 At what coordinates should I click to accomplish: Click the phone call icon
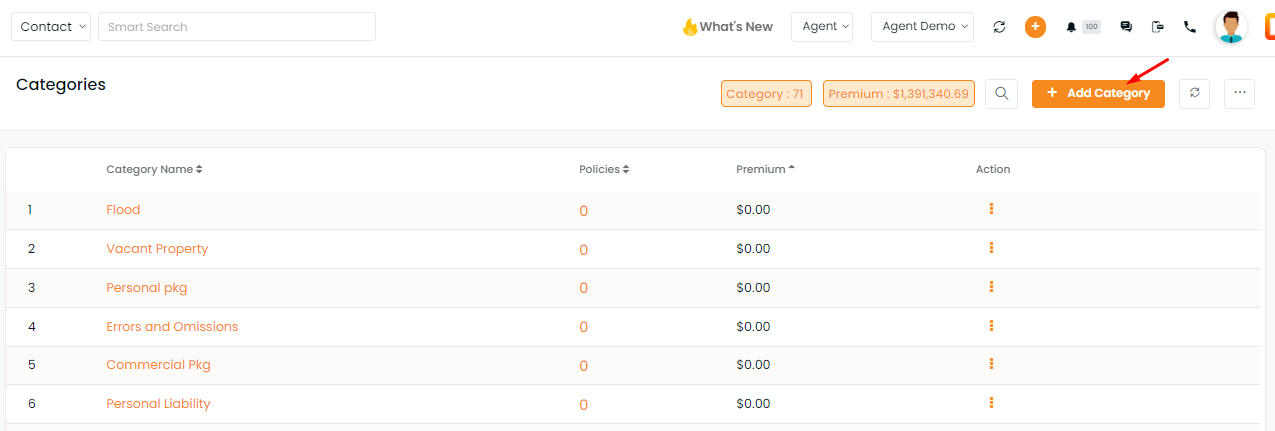click(1190, 27)
